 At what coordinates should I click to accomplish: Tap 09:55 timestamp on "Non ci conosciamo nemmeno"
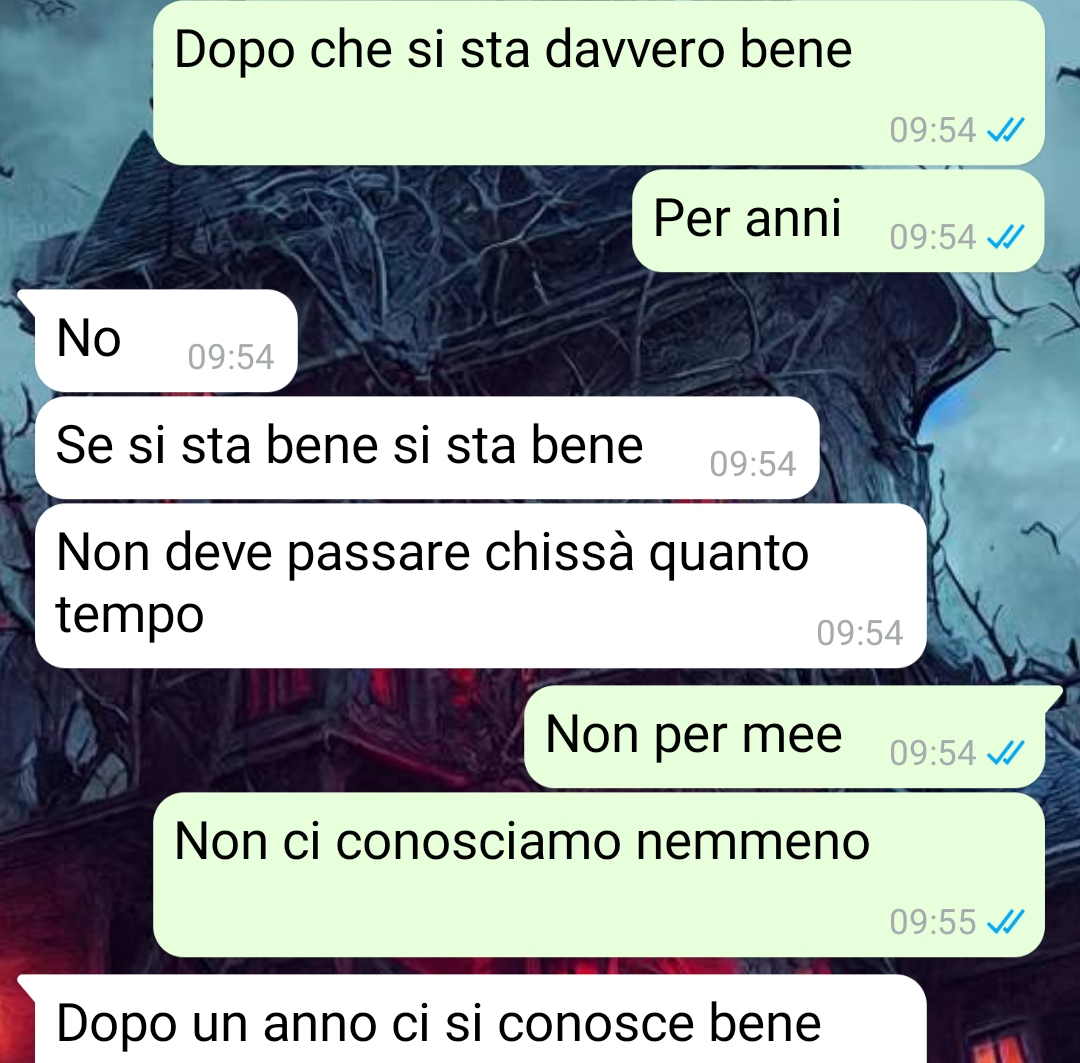tap(933, 922)
